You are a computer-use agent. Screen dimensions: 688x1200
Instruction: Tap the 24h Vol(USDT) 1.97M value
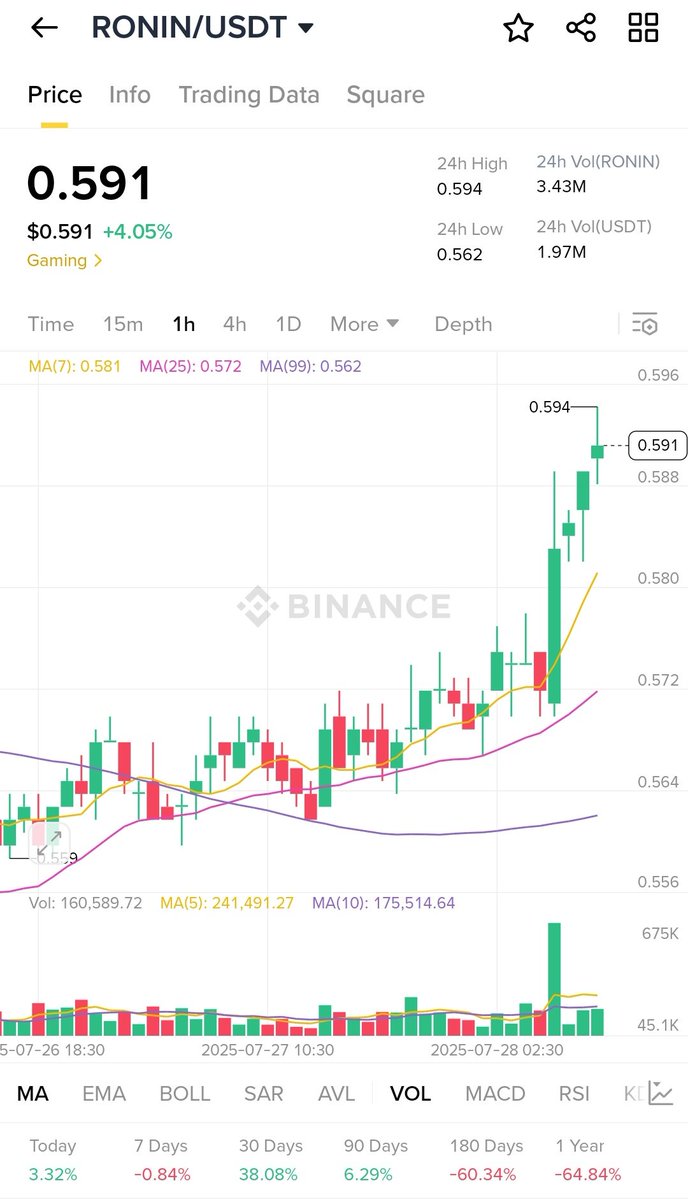coord(562,251)
